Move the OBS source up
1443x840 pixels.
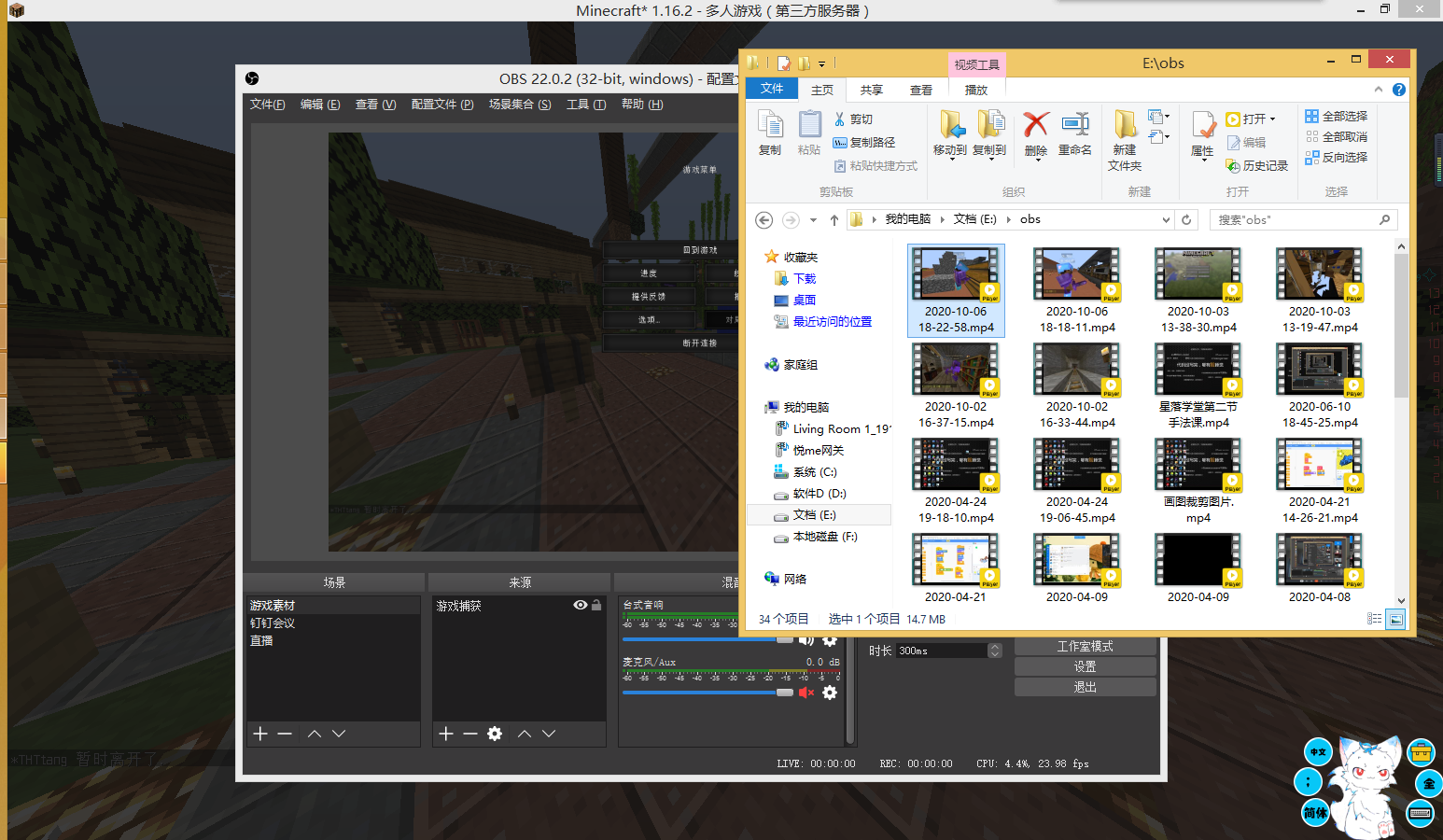[525, 734]
